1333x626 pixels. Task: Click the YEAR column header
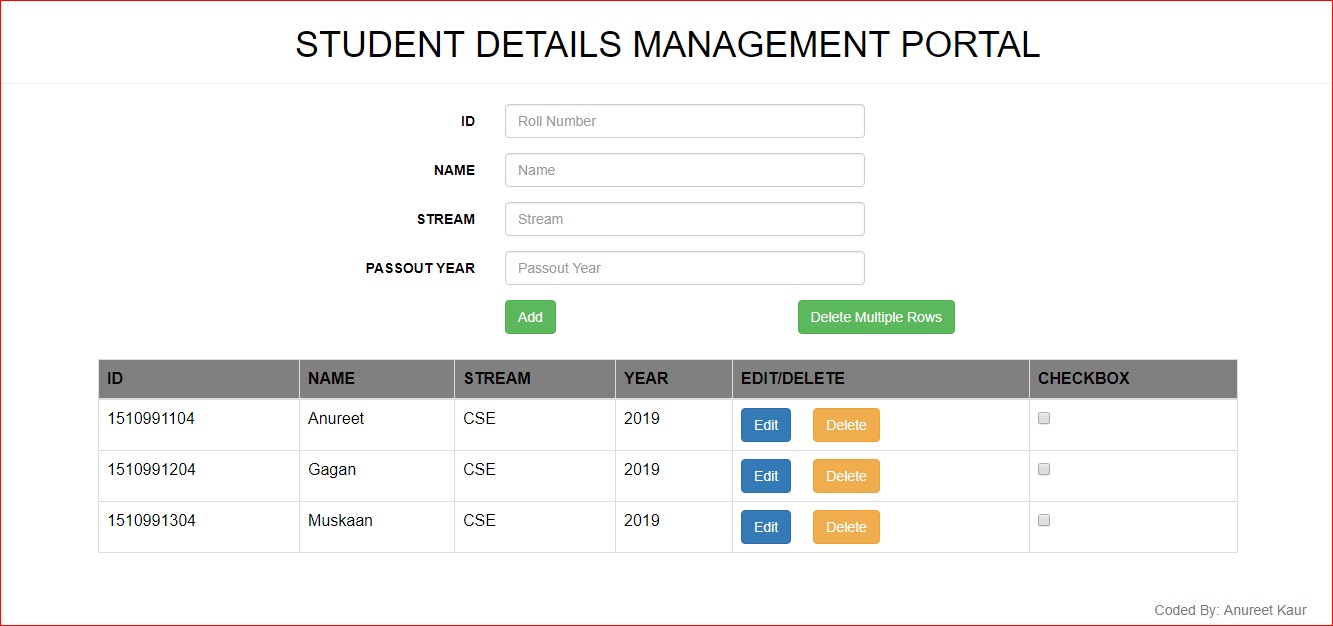[646, 379]
